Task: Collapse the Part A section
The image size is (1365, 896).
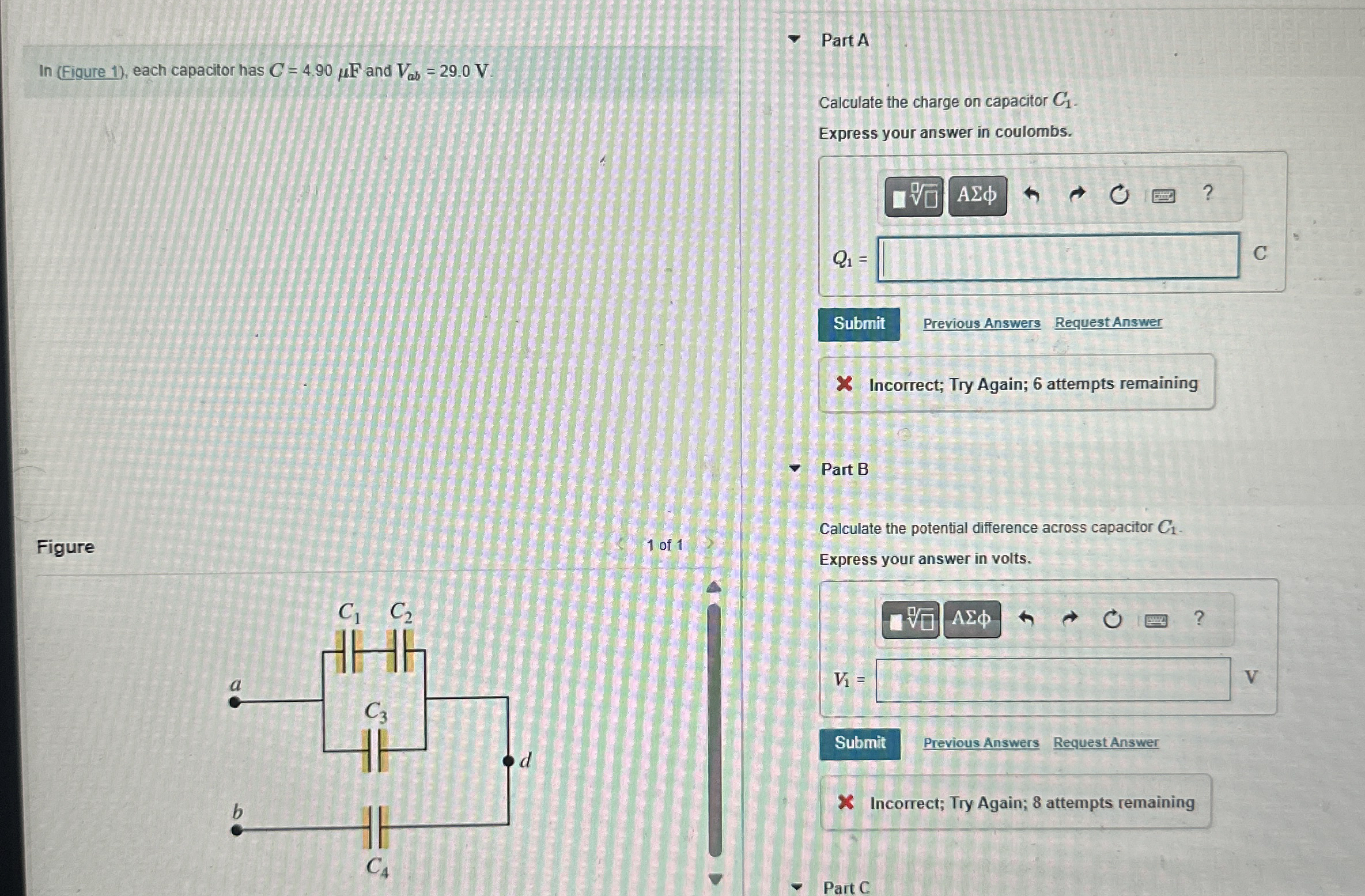Action: click(x=795, y=39)
